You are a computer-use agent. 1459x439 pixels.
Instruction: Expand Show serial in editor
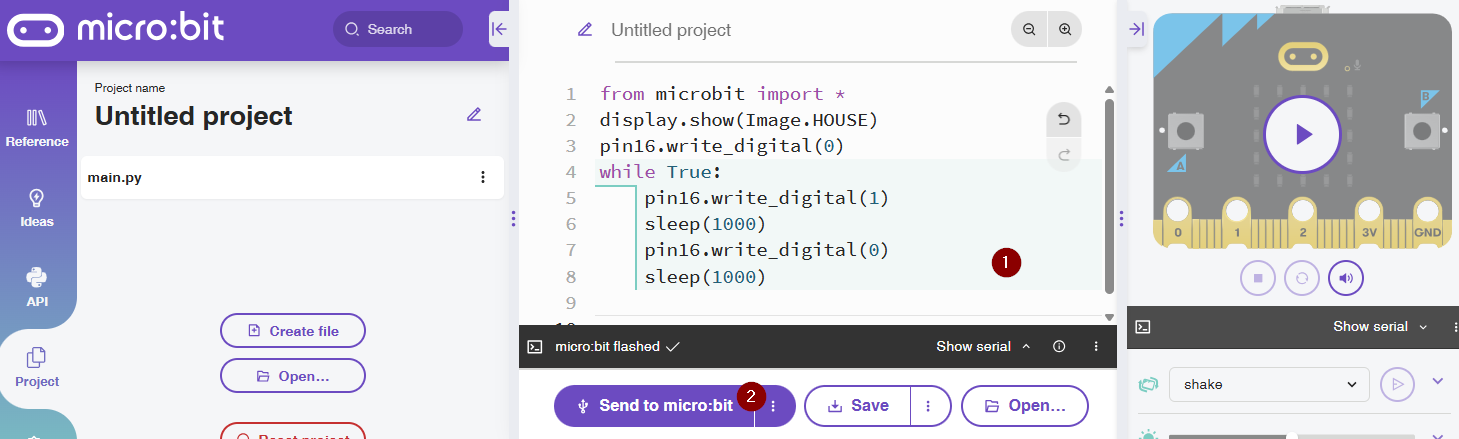coord(982,347)
